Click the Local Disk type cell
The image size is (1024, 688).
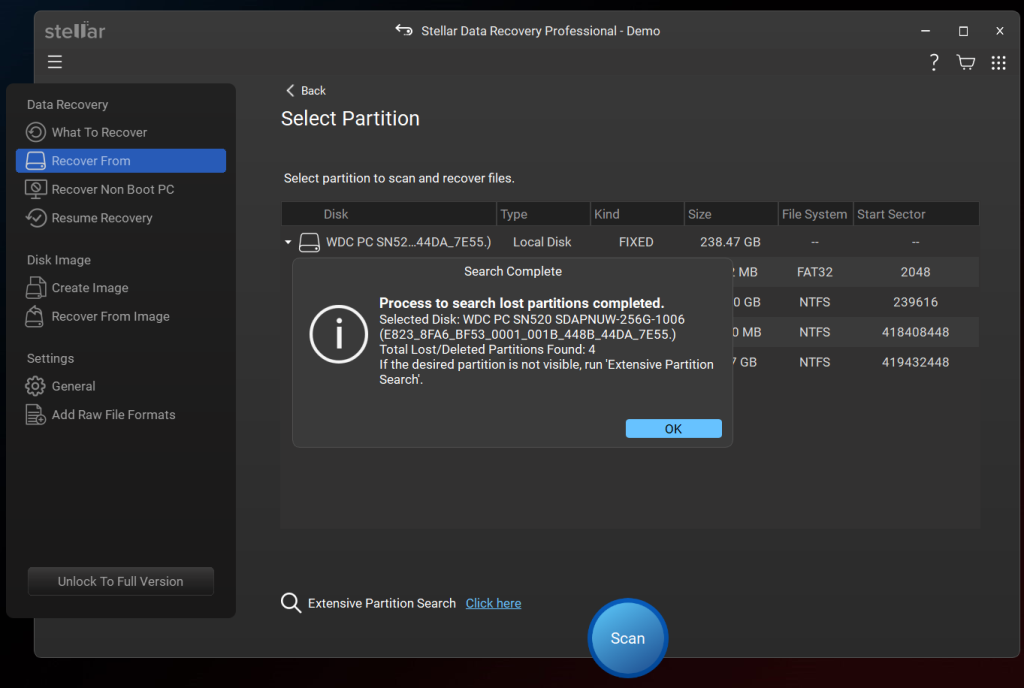pyautogui.click(x=542, y=242)
